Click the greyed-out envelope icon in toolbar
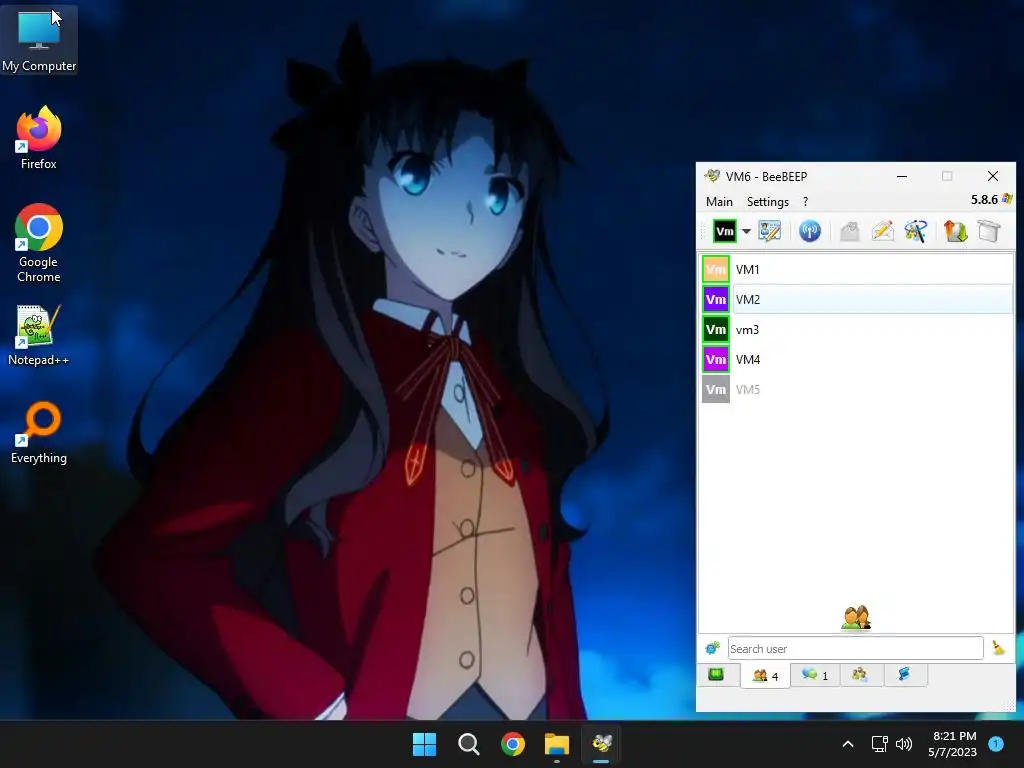Screen dimensions: 1024x768 coord(849,231)
